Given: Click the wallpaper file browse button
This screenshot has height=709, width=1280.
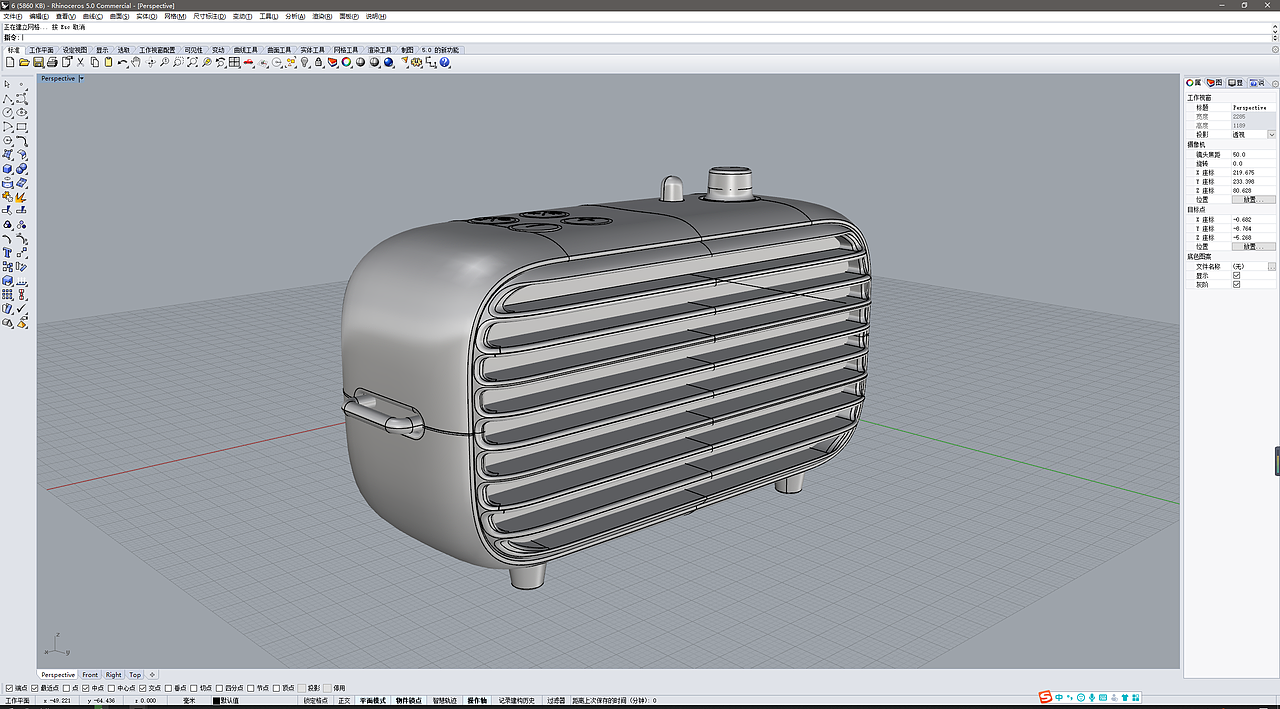Looking at the screenshot, I should point(1272,267).
